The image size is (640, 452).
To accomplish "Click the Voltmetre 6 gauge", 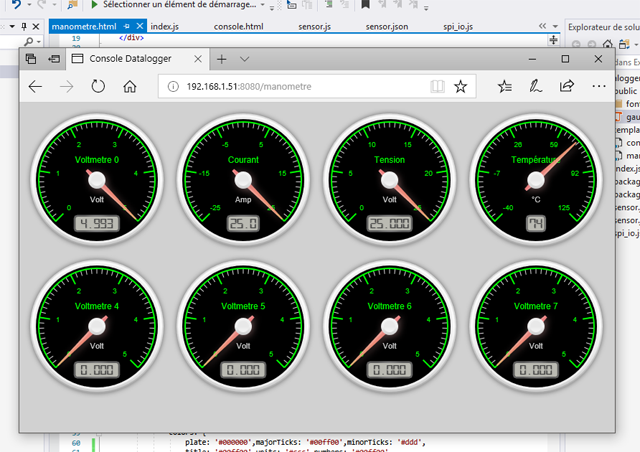I will click(x=389, y=326).
